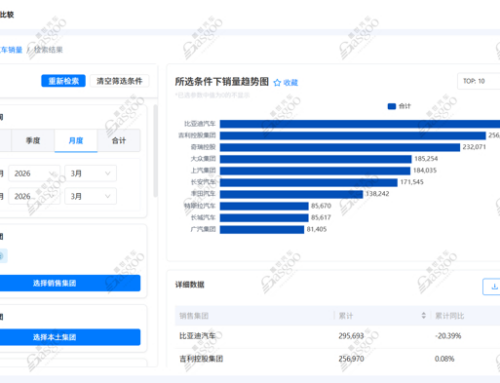Click the 收藏 star icon
Image resolution: width=500 pixels, height=383 pixels.
(x=277, y=83)
